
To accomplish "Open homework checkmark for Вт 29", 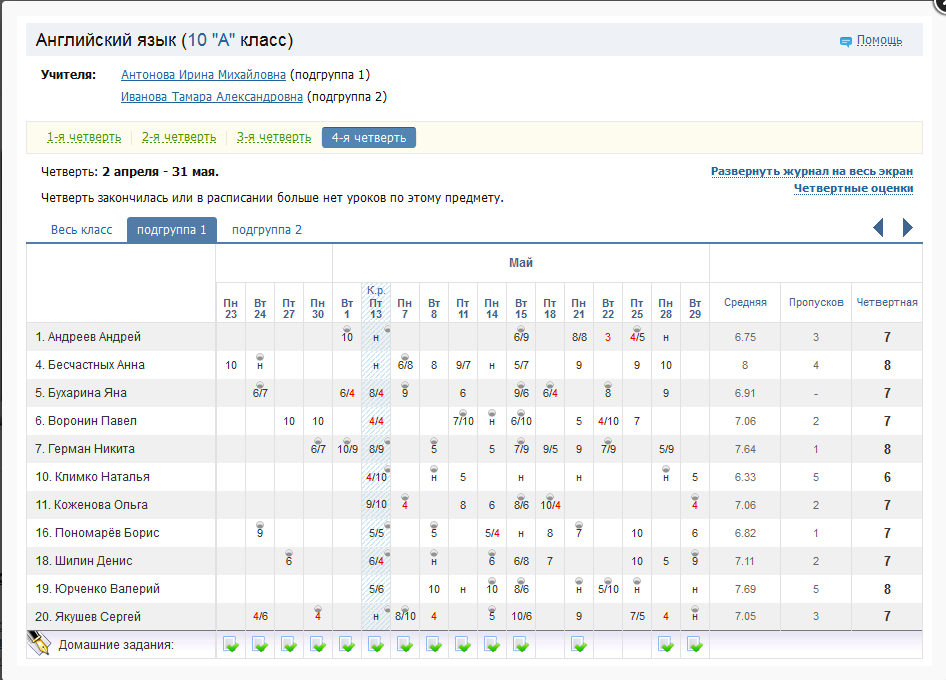I will 695,645.
